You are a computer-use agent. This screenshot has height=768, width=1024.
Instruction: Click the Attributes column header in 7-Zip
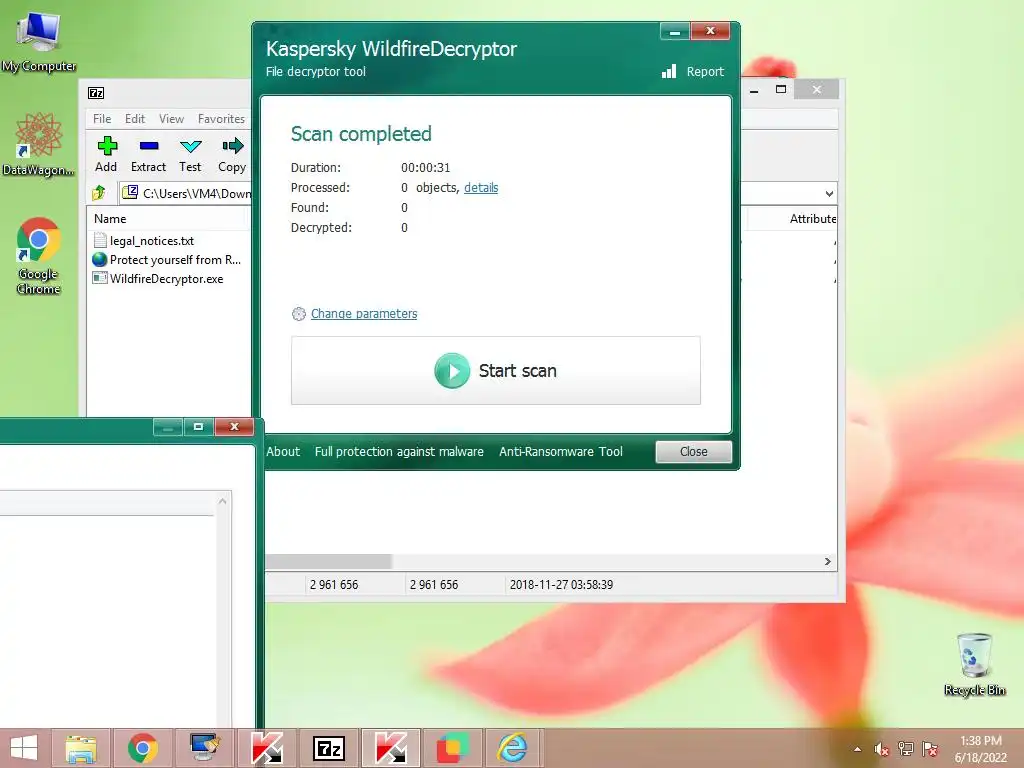(812, 219)
